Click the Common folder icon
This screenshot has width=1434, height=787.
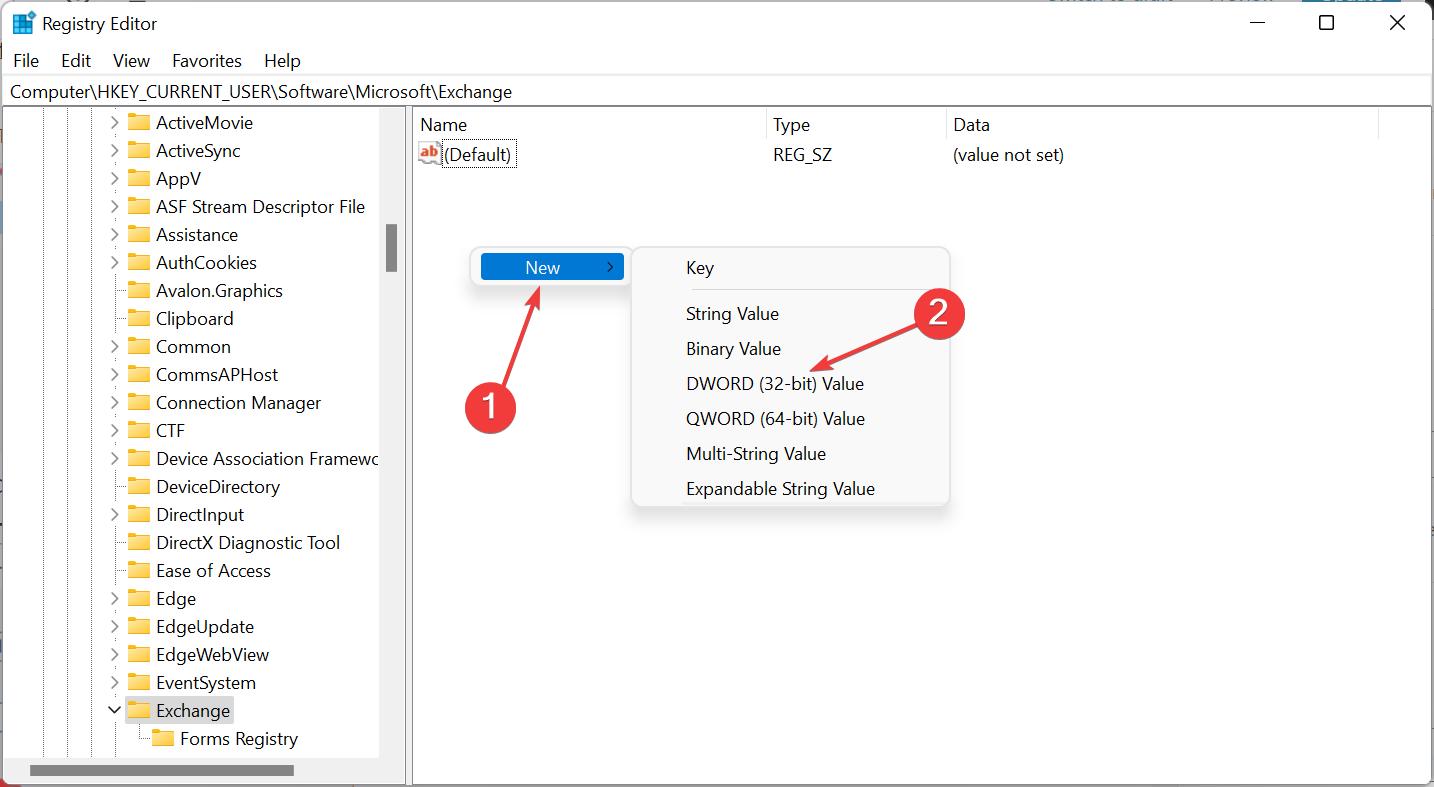point(139,347)
